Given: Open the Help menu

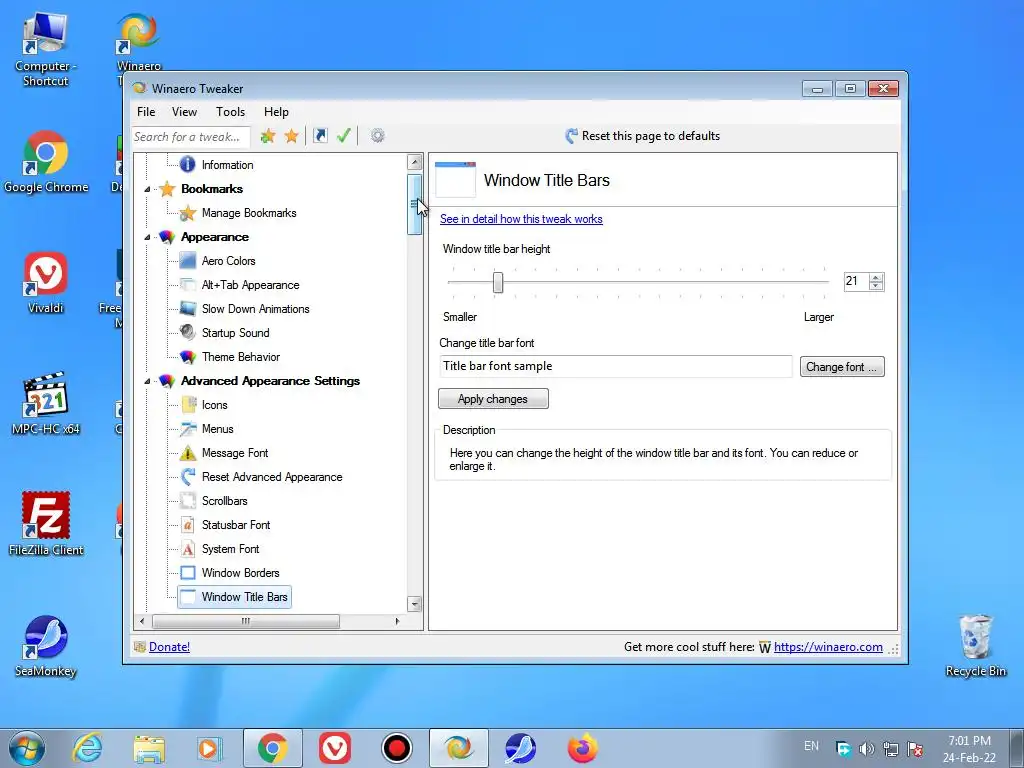Looking at the screenshot, I should click(276, 112).
